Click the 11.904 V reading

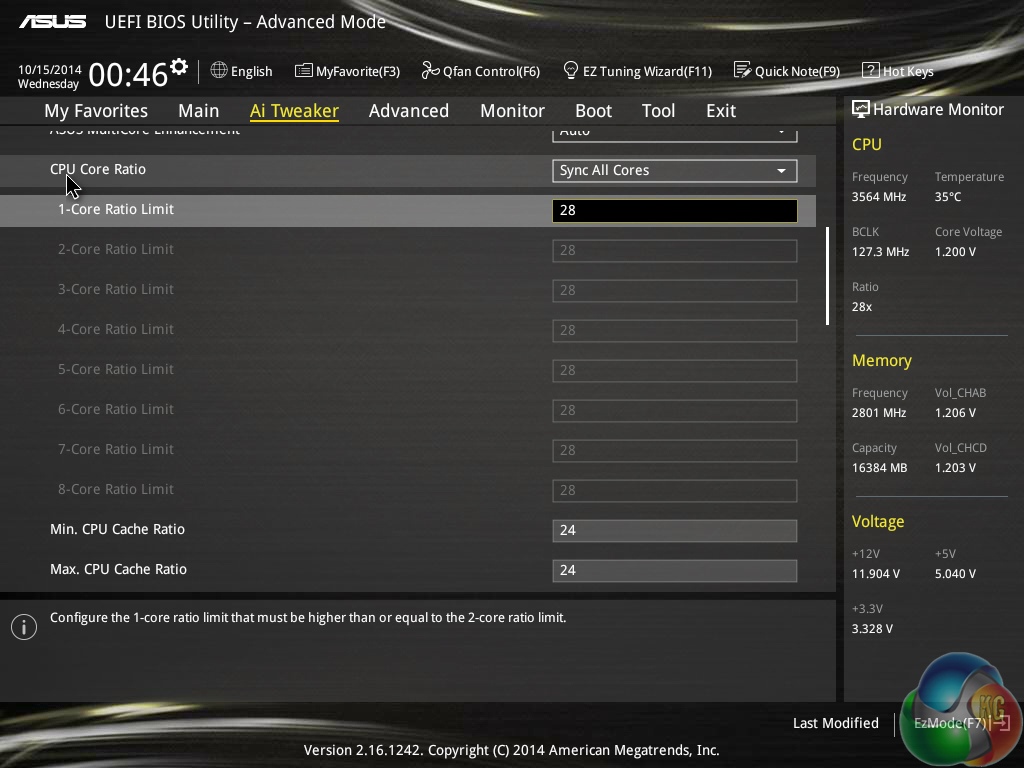(x=875, y=573)
